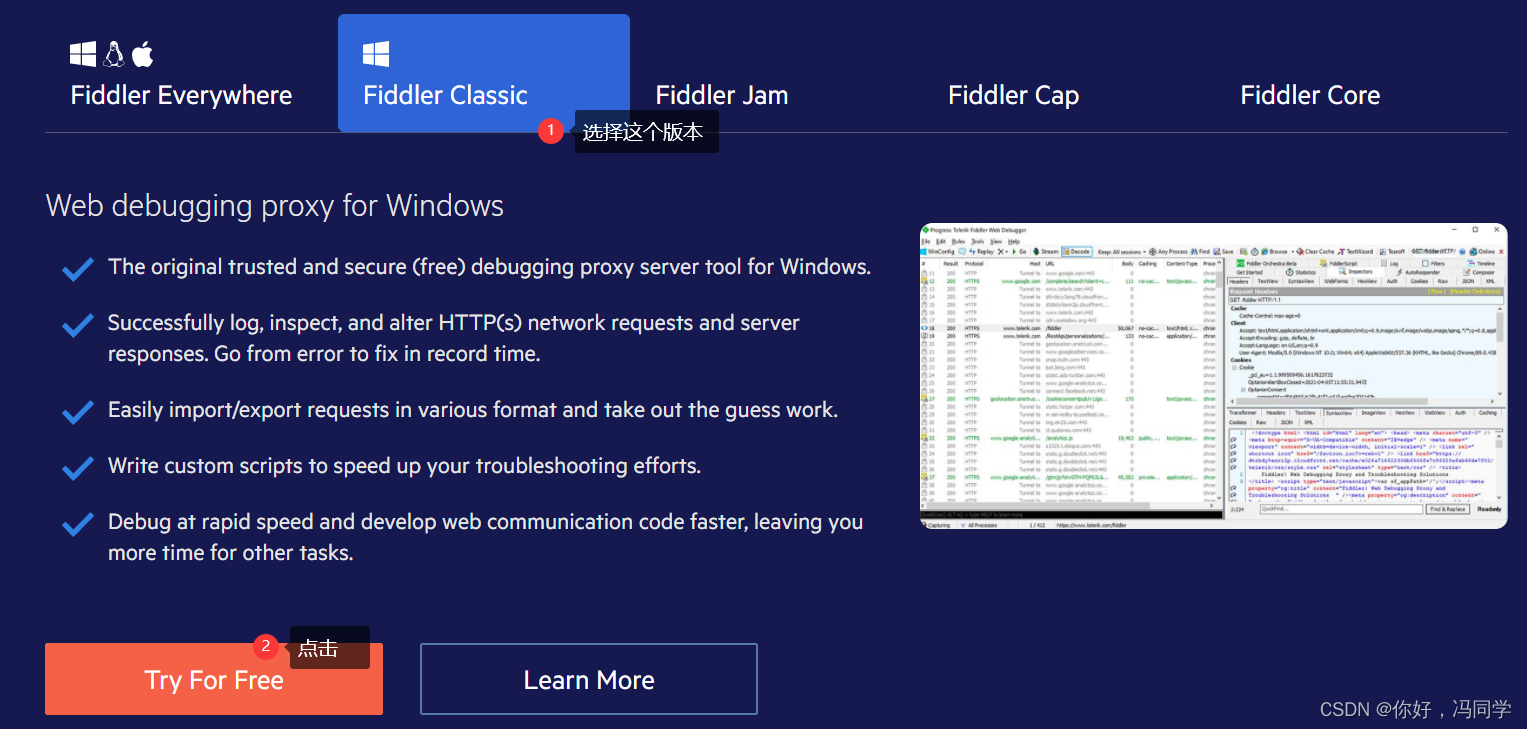Open the Fiddler Core tab
The height and width of the screenshot is (729, 1527).
[x=1310, y=96]
